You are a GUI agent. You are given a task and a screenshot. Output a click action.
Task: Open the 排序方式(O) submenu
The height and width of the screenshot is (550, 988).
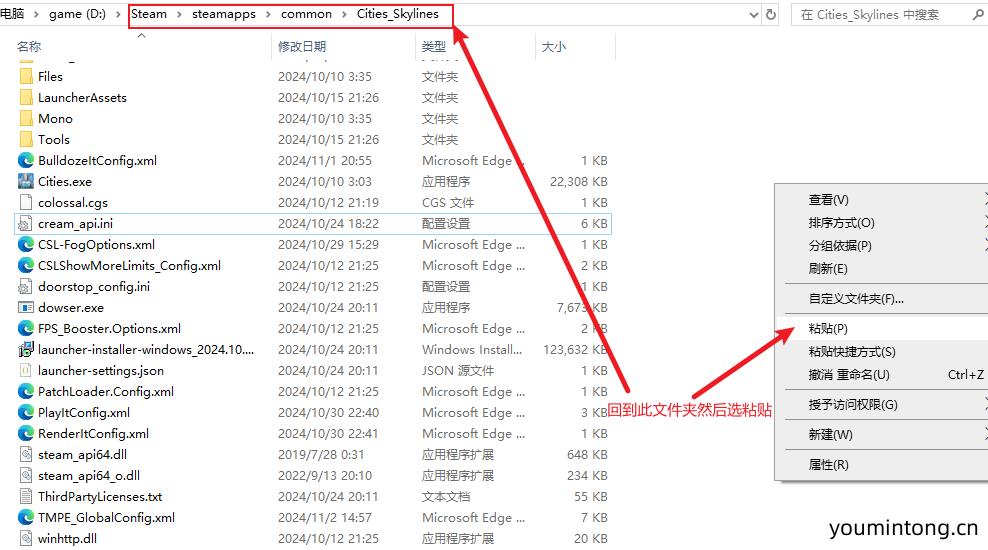[x=882, y=223]
